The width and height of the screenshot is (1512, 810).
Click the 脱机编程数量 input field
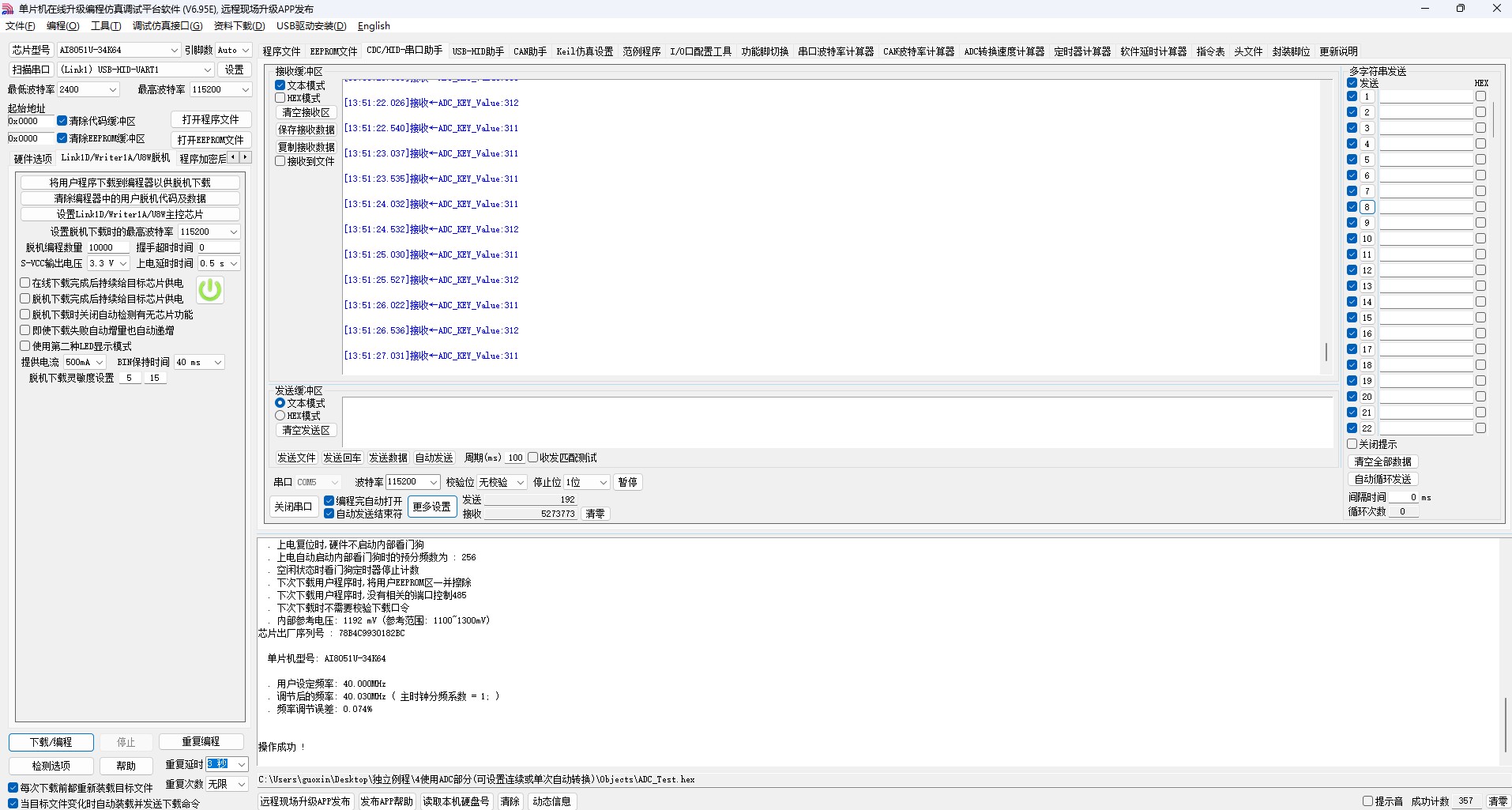pyautogui.click(x=107, y=247)
